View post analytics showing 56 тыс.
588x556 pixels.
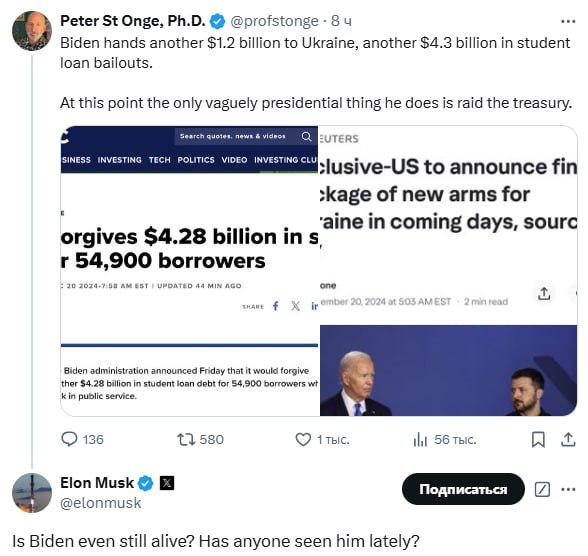pyautogui.click(x=444, y=439)
